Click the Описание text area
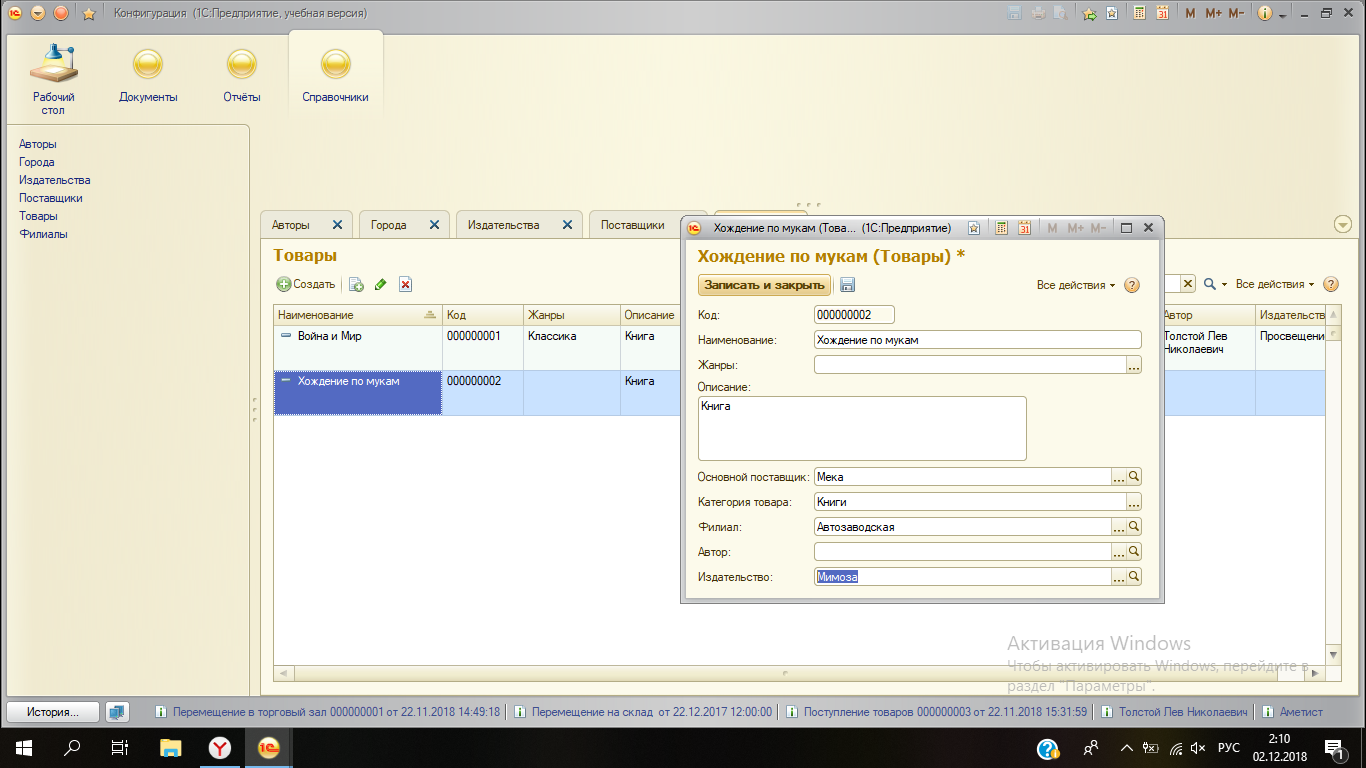 click(862, 428)
